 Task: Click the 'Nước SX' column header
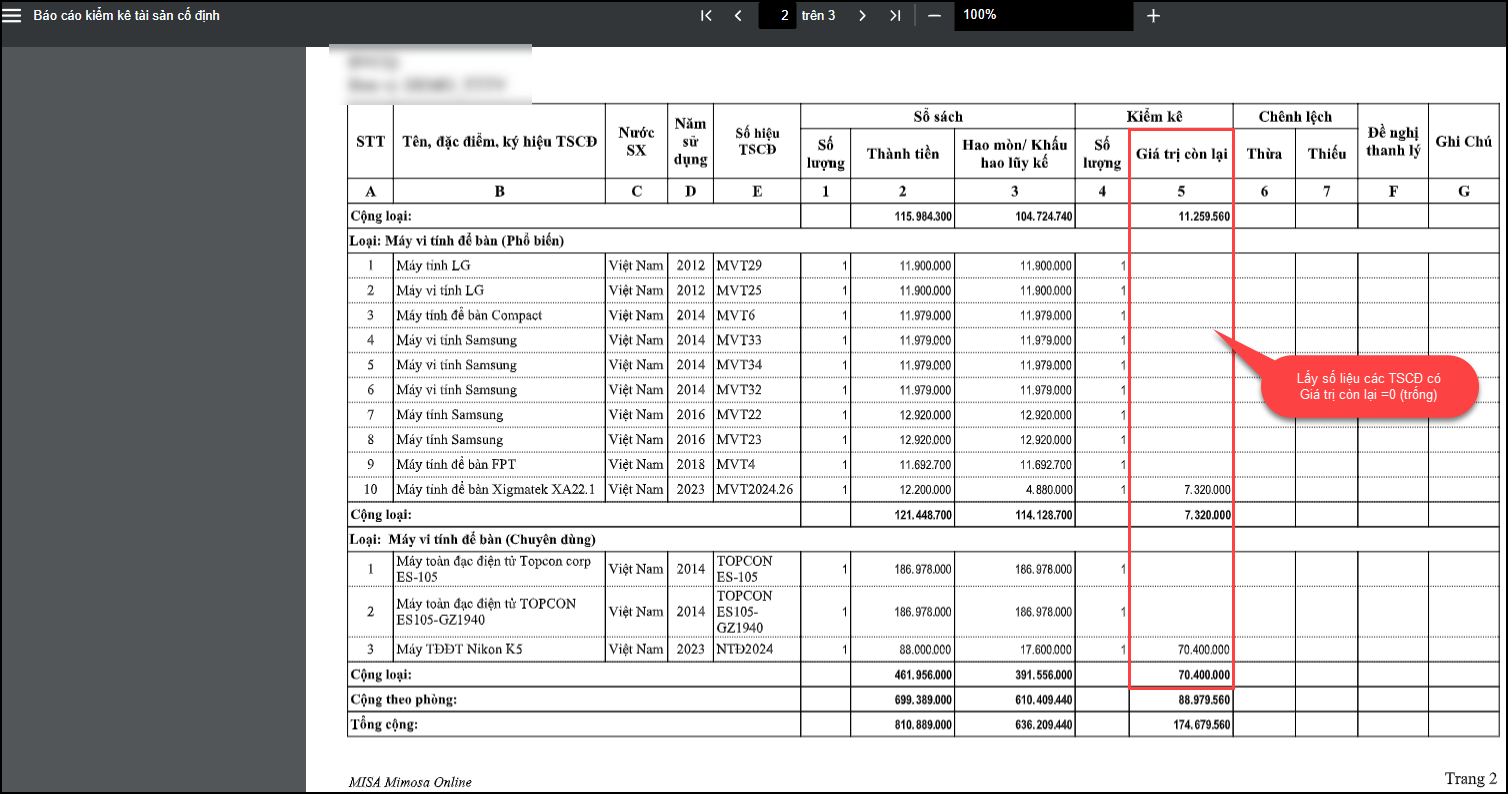[x=637, y=141]
